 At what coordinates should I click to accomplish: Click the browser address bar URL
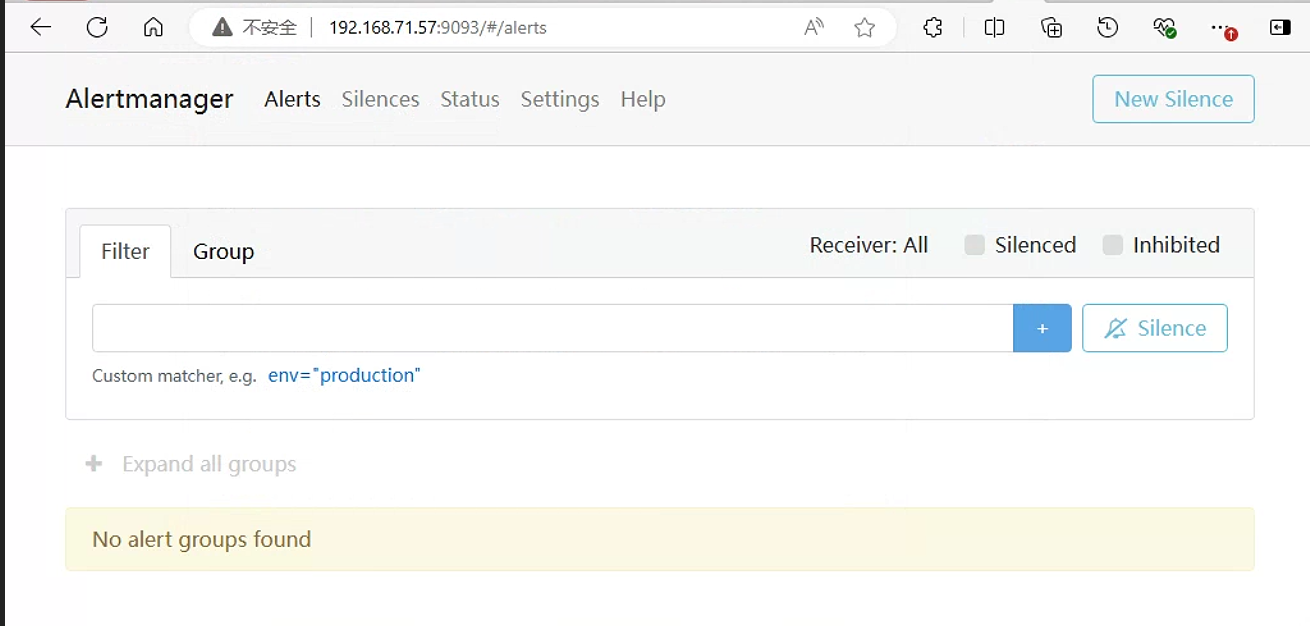click(x=438, y=28)
